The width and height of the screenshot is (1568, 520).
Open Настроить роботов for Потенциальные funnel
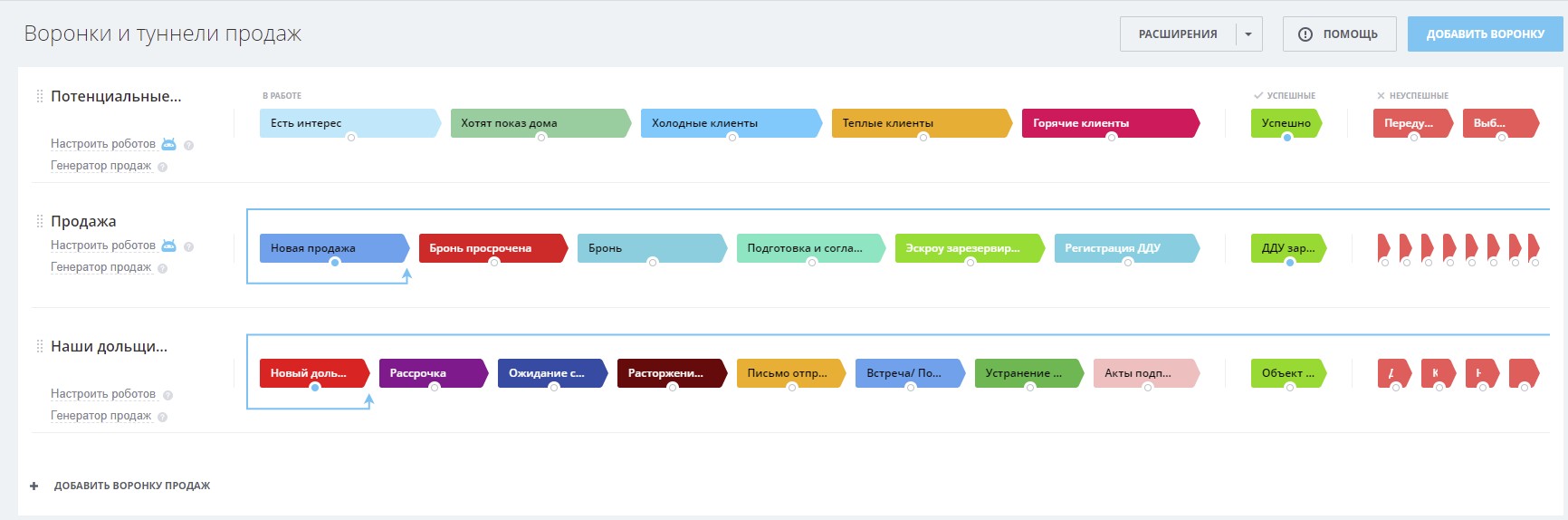[x=103, y=144]
